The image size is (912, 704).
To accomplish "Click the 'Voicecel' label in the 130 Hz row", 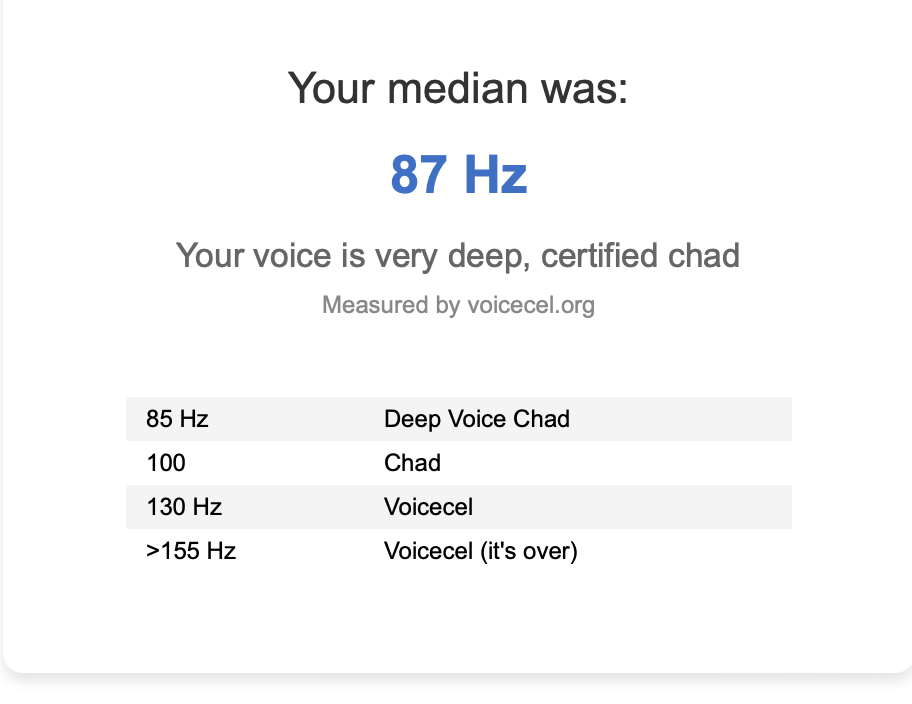I will tap(428, 507).
